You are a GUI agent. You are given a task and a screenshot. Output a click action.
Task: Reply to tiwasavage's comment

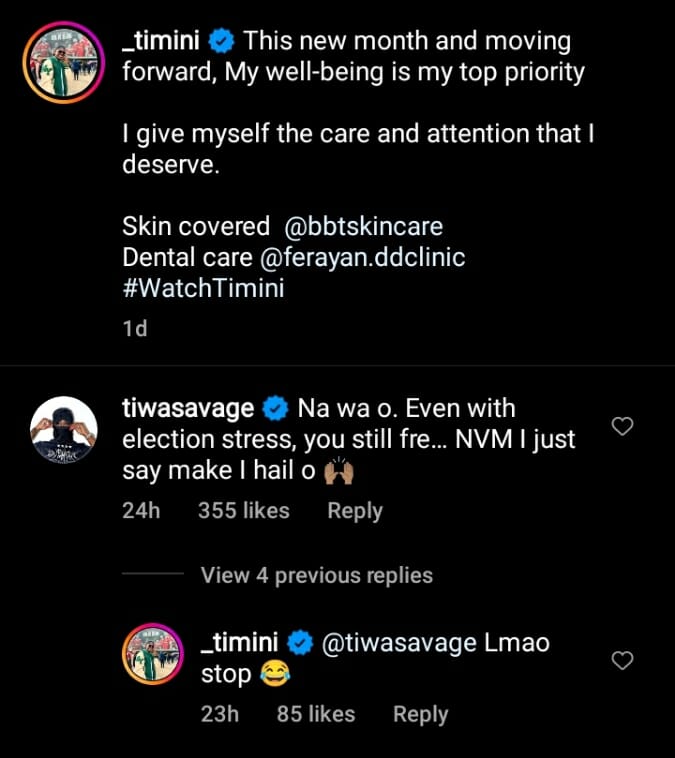coord(355,511)
